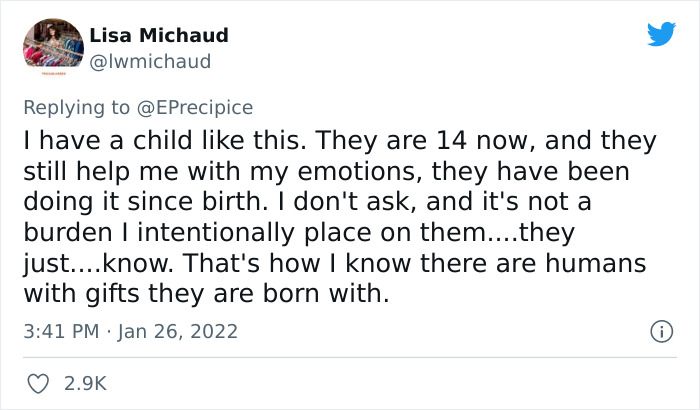Click the line starting "just....know"
Image resolution: width=700 pixels, height=410 pixels.
[335, 263]
